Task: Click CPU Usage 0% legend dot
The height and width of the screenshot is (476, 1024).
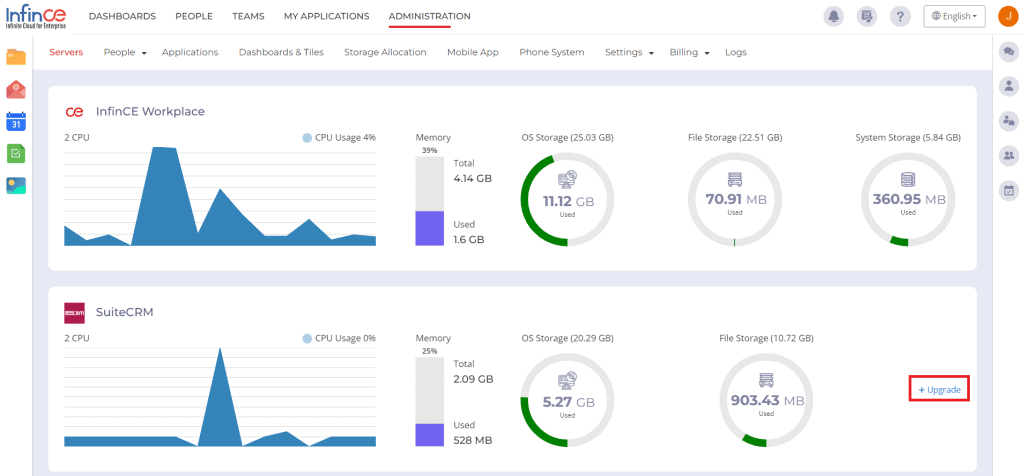Action: [307, 339]
